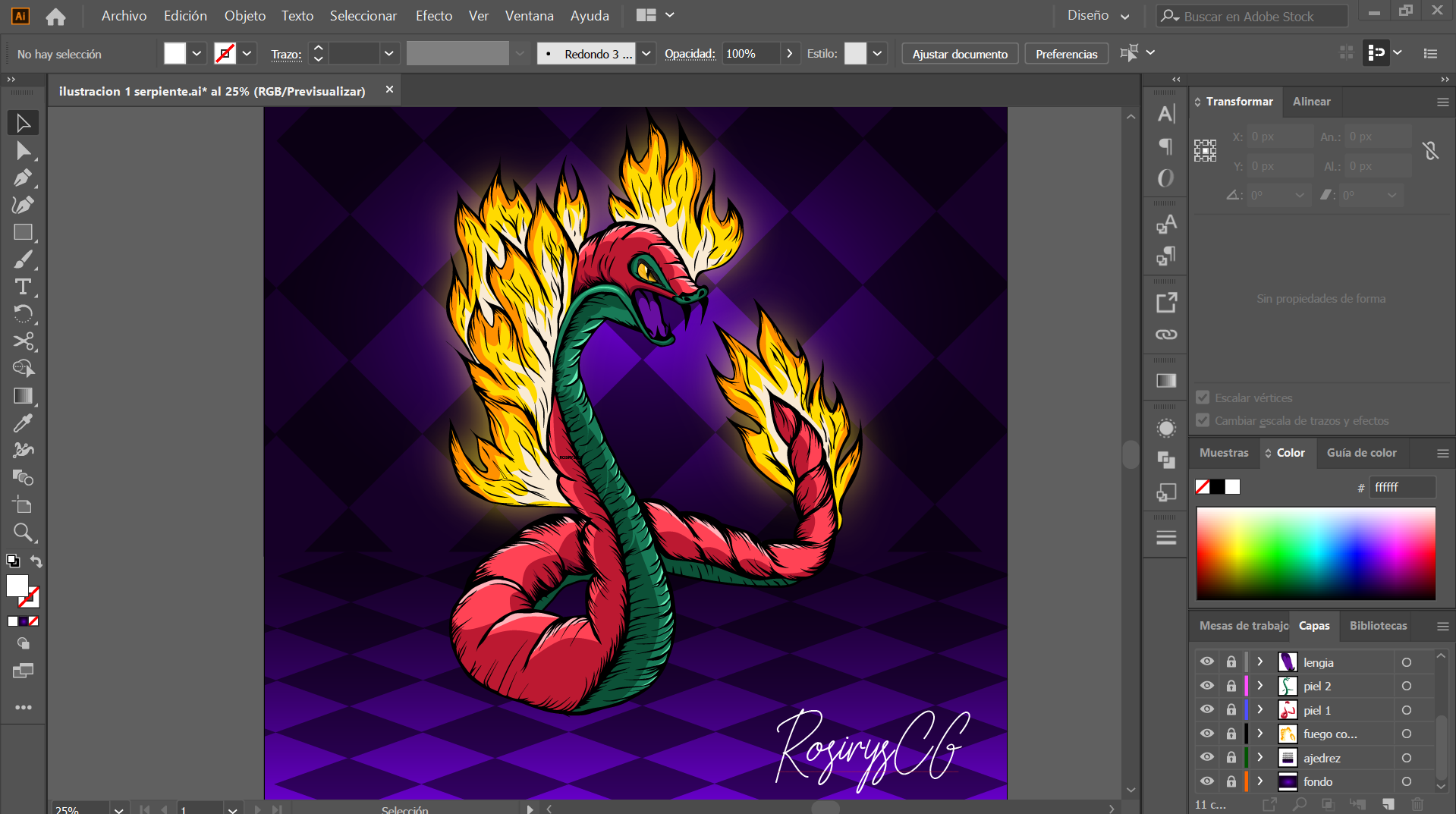The height and width of the screenshot is (814, 1456).
Task: Hide the fondo layer
Action: click(1206, 781)
